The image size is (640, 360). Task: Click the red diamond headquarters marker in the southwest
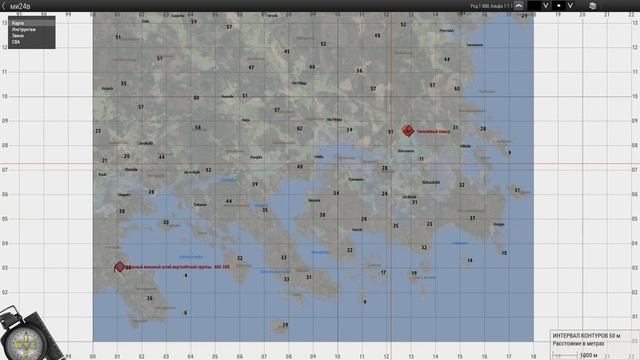[120, 267]
